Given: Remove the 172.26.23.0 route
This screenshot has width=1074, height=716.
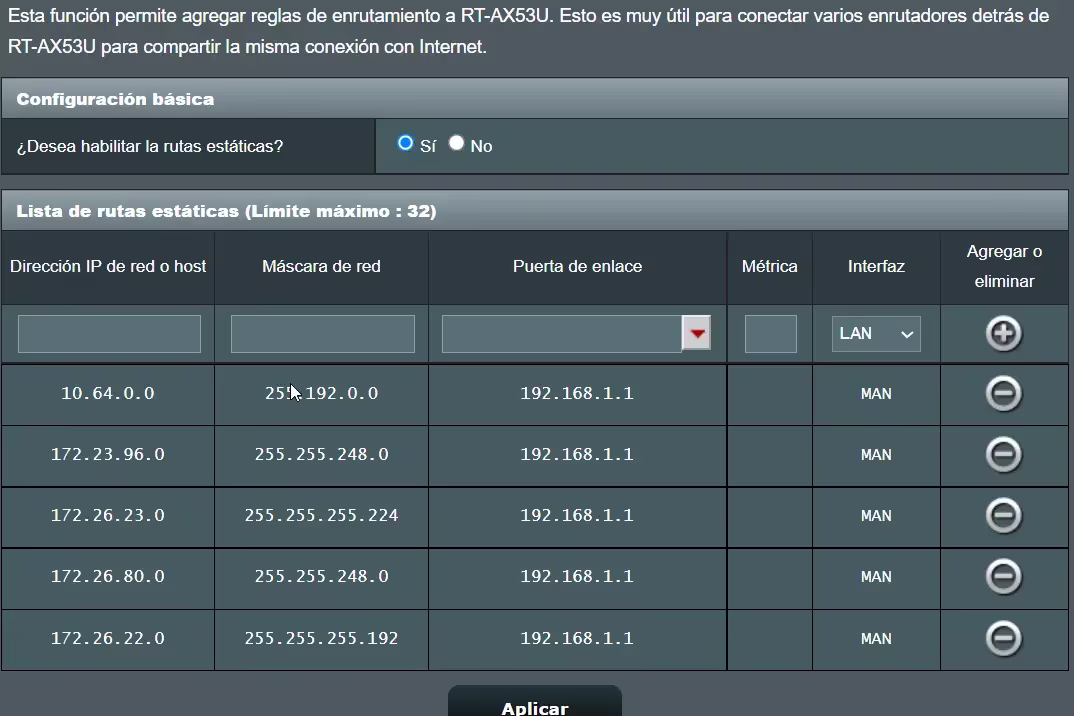Looking at the screenshot, I should point(1003,515).
